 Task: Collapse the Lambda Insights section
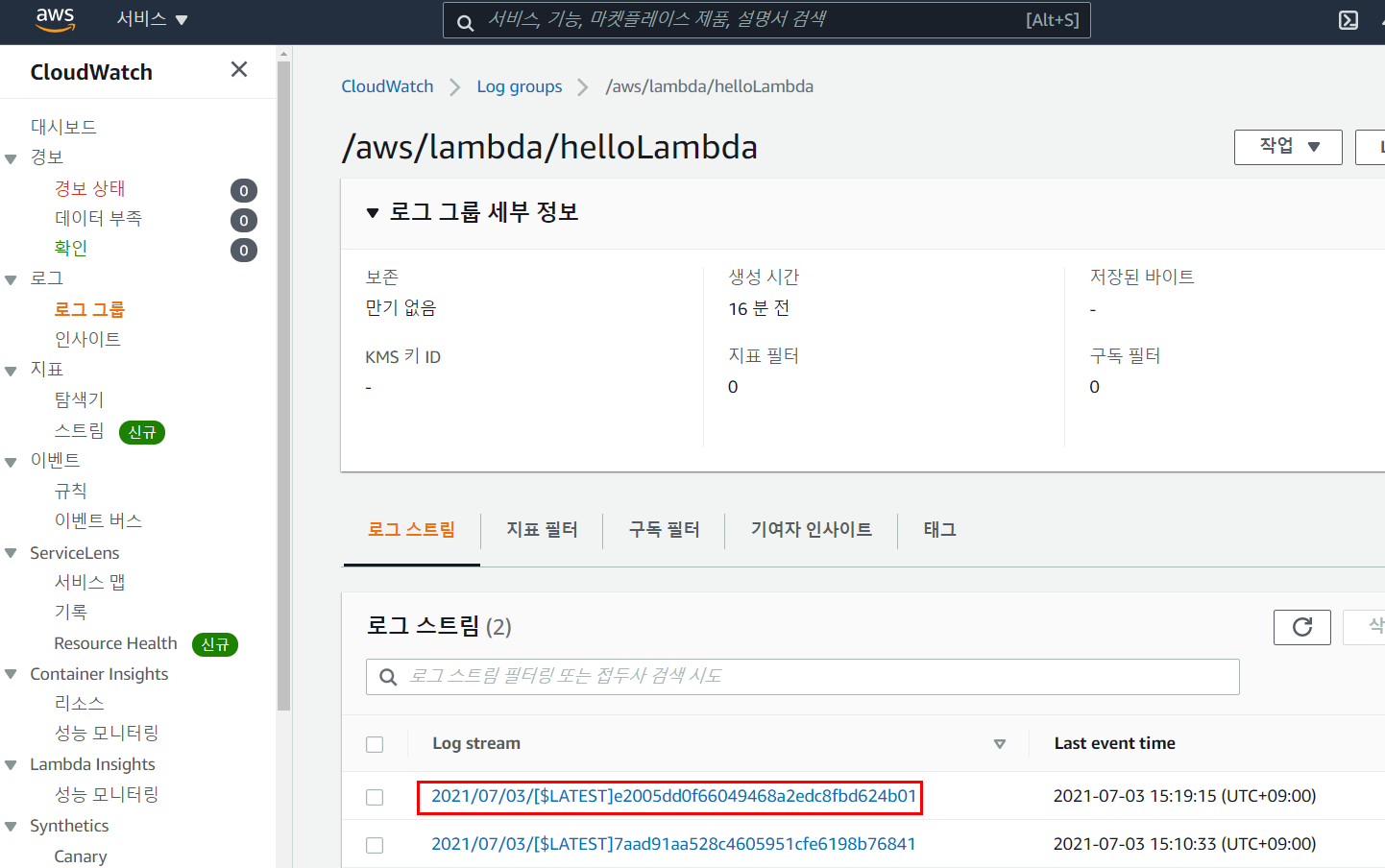pyautogui.click(x=12, y=765)
